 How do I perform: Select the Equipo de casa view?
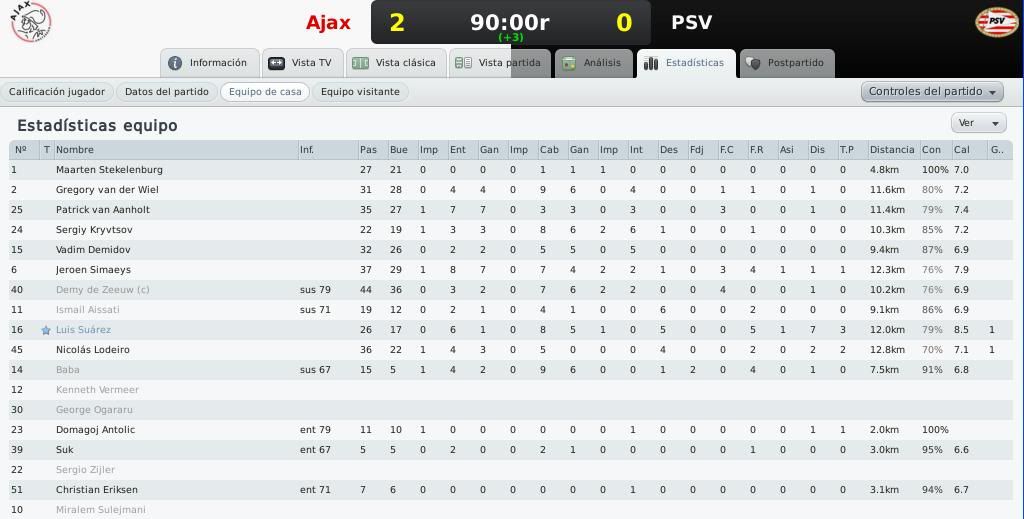(265, 92)
